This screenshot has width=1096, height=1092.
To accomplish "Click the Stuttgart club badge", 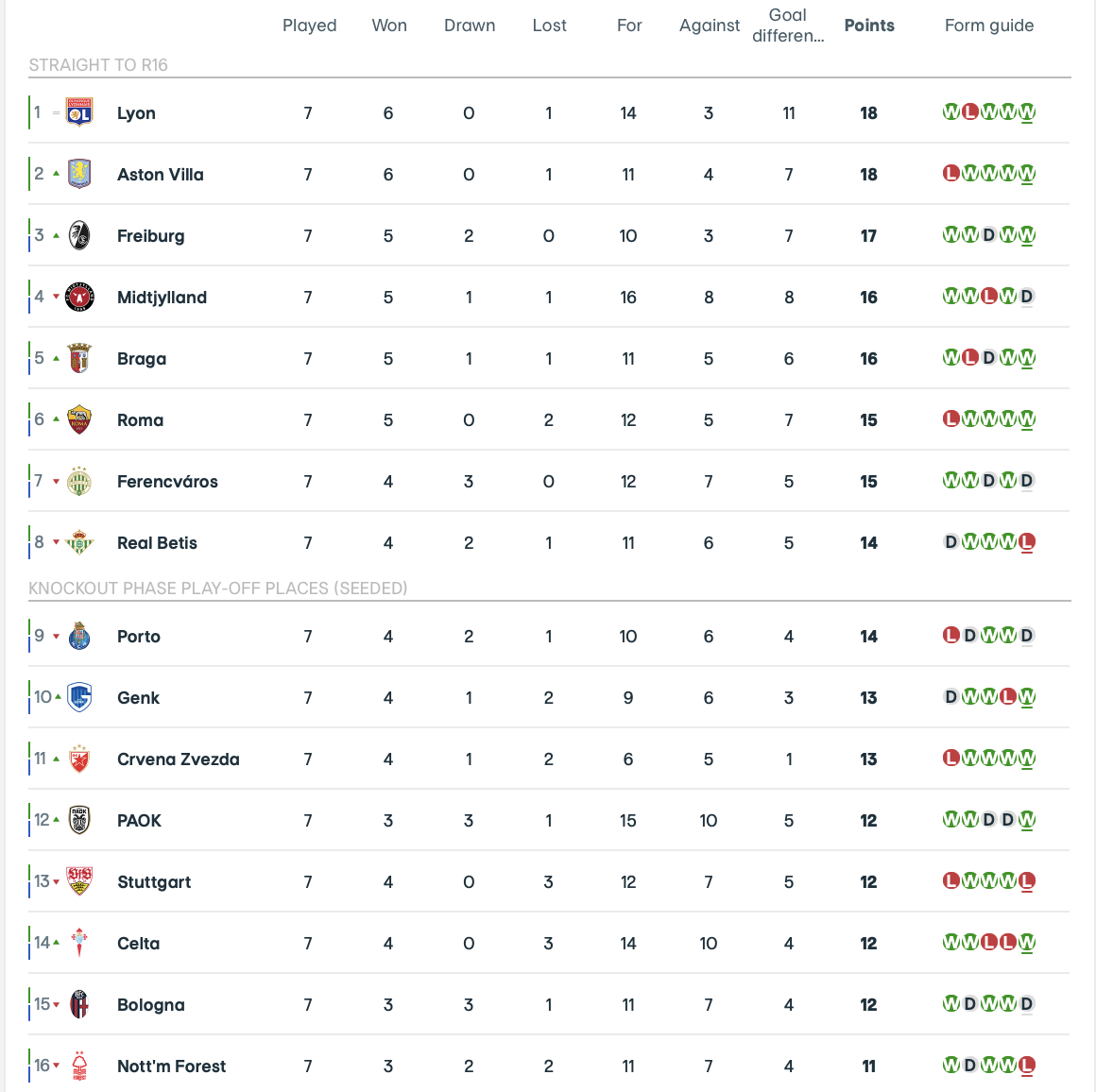I will 79,882.
